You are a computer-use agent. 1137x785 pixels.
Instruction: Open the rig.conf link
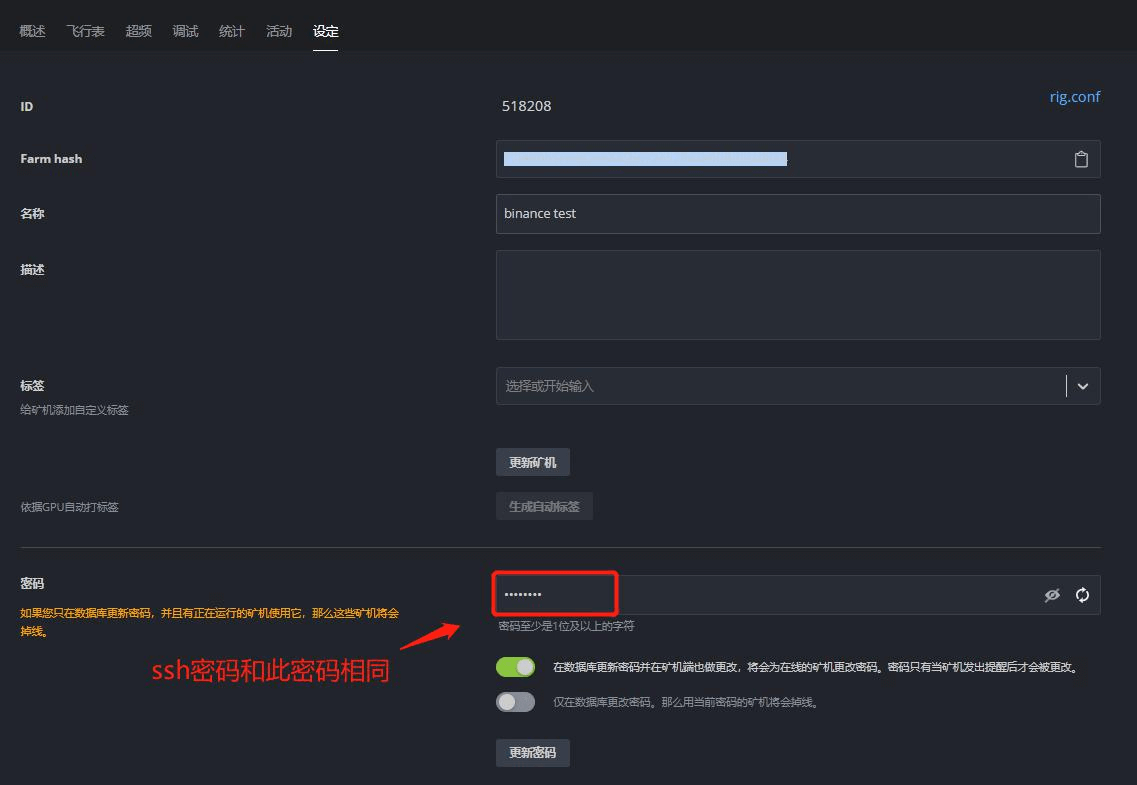pyautogui.click(x=1074, y=96)
